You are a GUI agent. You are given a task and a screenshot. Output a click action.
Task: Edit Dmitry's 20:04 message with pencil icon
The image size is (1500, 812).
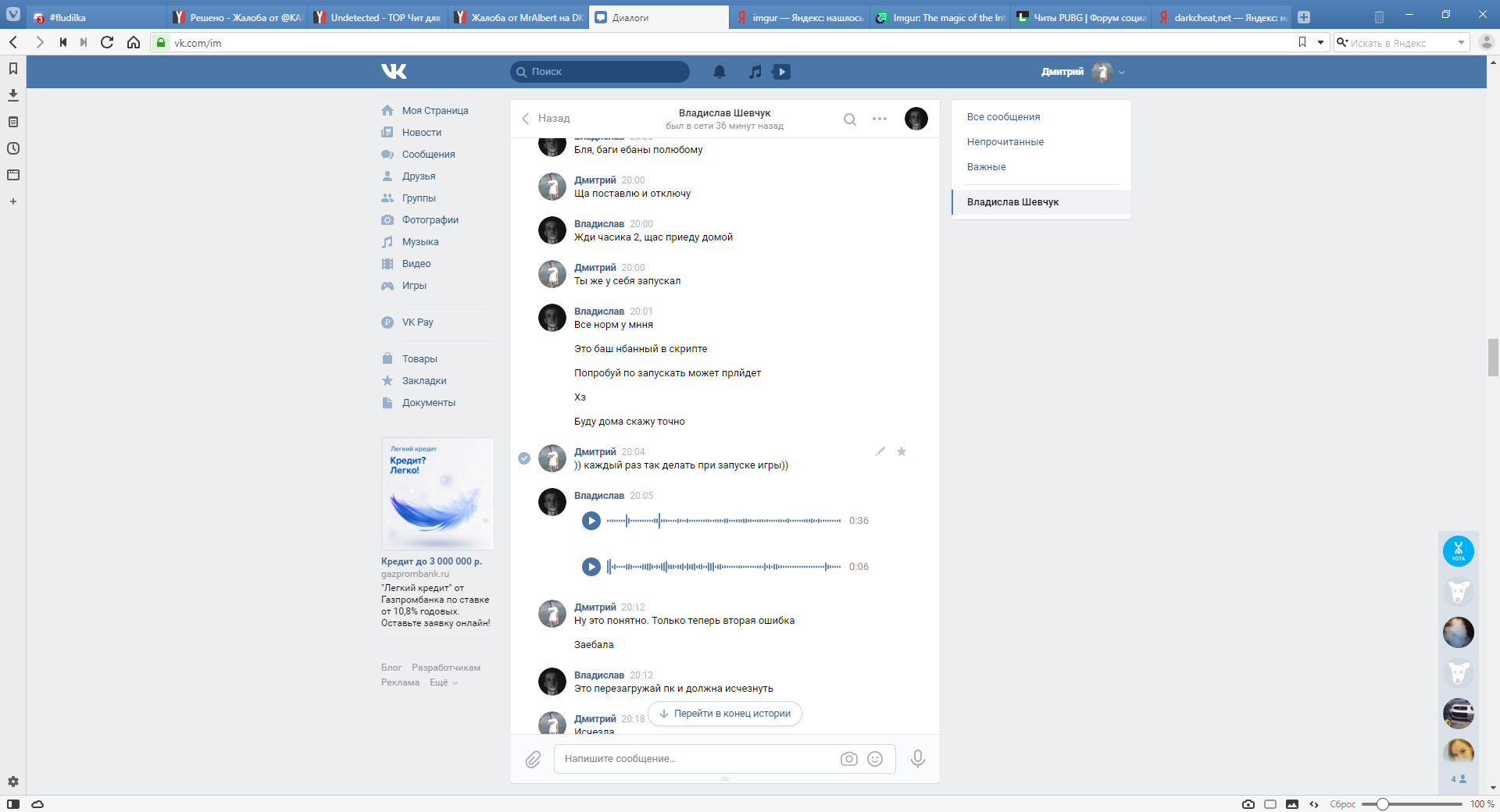[880, 451]
